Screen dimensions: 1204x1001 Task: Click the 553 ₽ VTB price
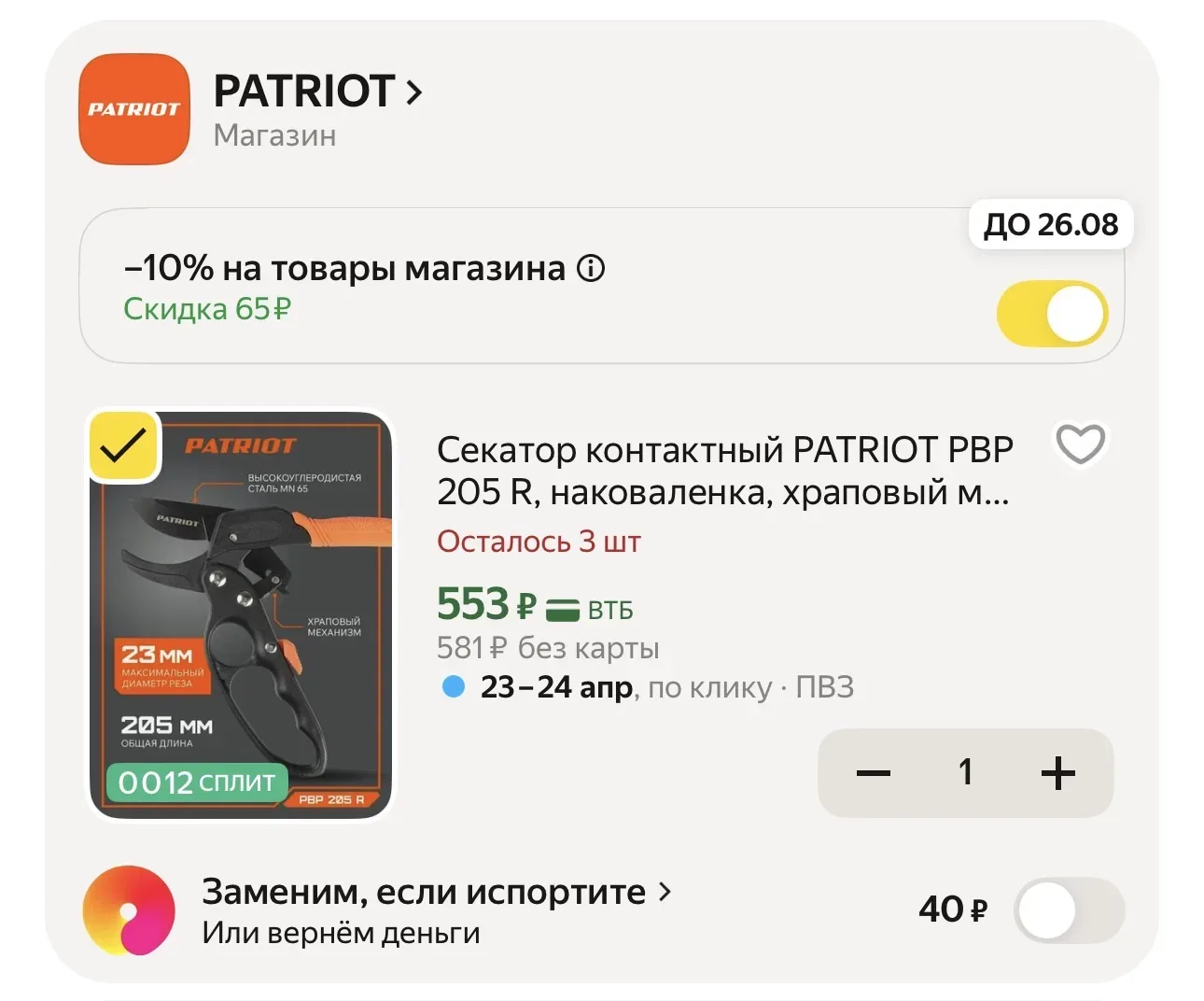click(x=485, y=605)
